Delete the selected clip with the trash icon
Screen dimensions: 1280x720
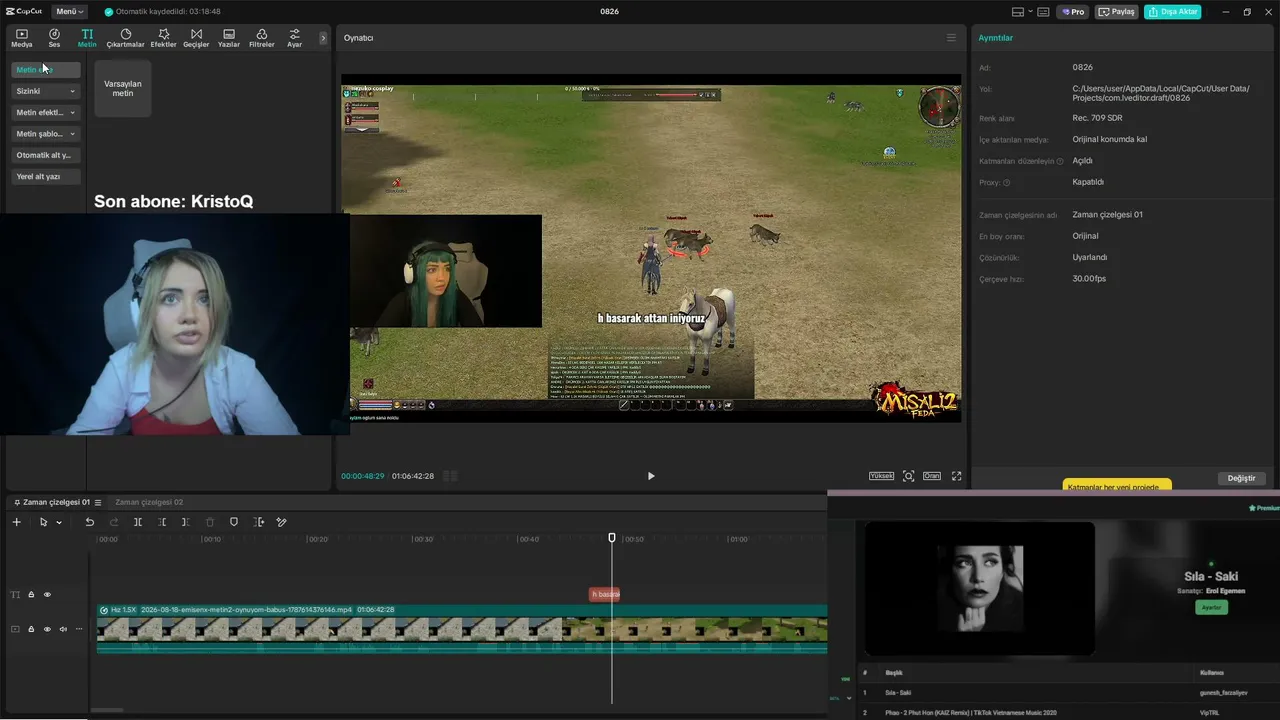point(210,522)
